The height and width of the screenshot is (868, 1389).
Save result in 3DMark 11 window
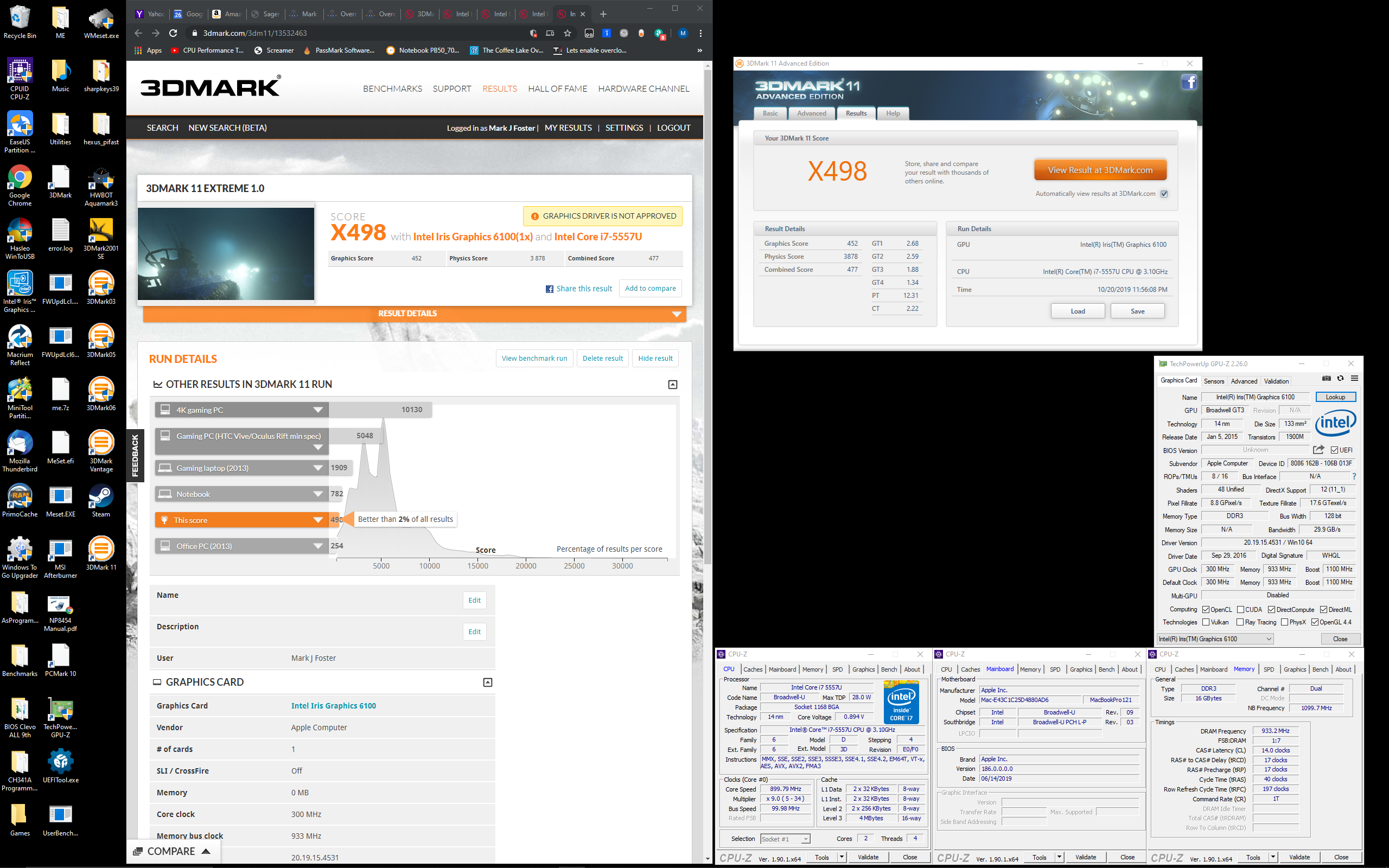tap(1137, 311)
